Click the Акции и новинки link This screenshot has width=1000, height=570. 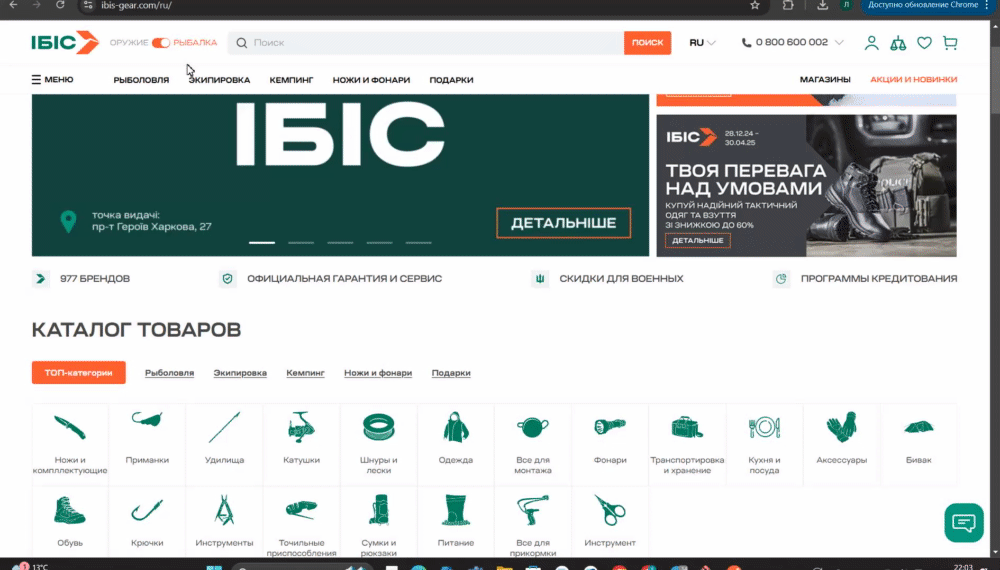(x=913, y=80)
